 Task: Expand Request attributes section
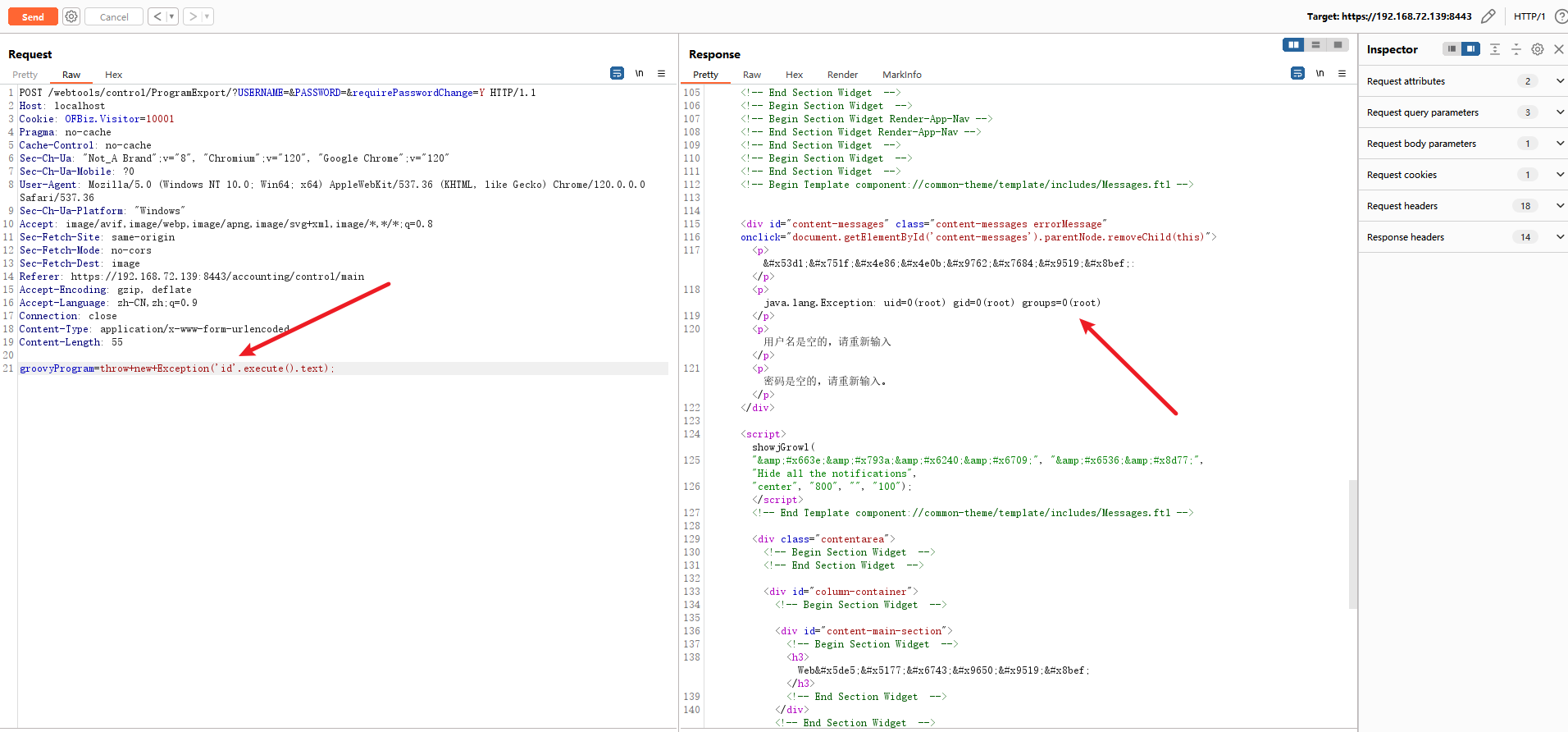pos(1463,81)
